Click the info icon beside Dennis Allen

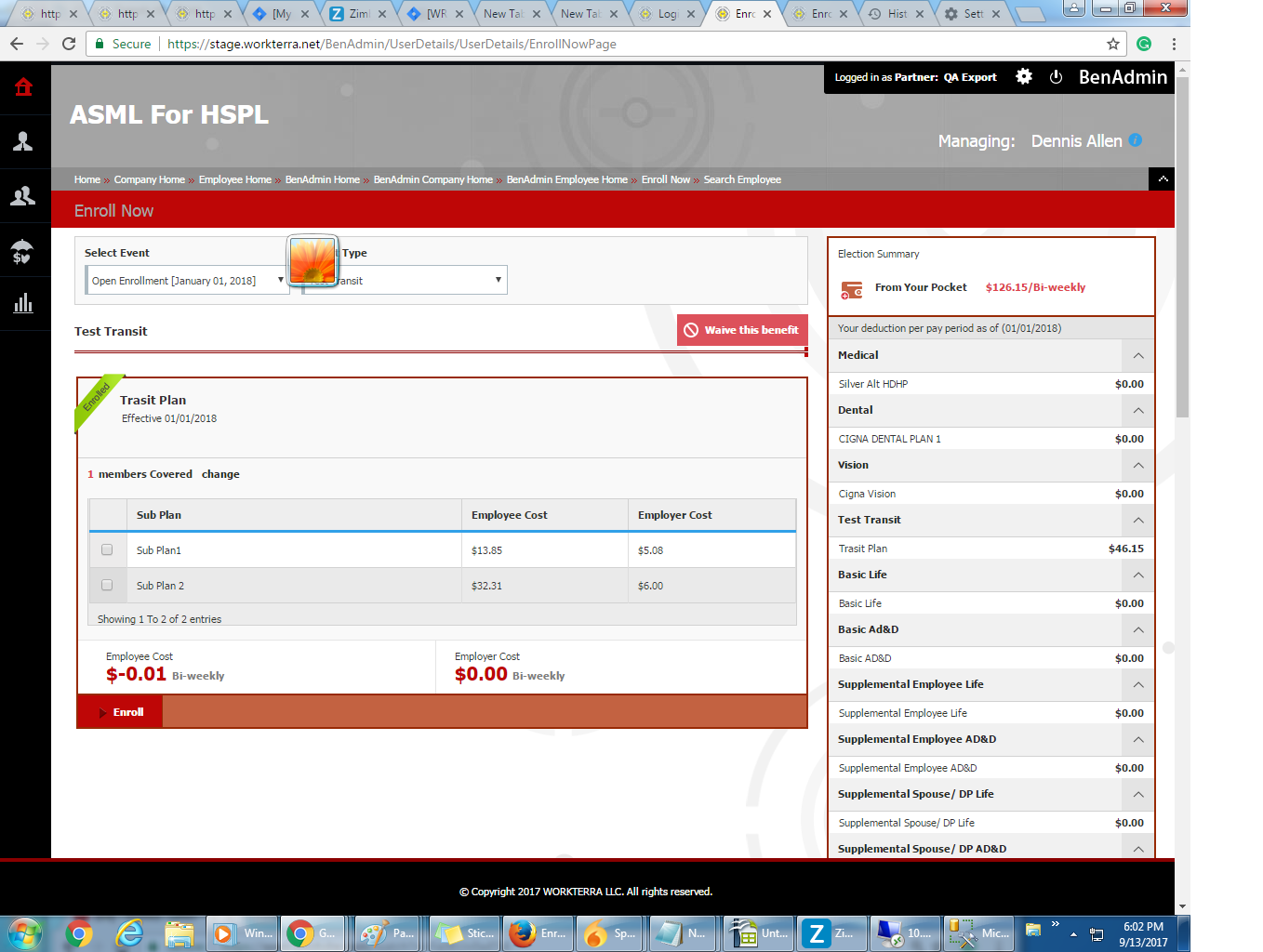1136,140
